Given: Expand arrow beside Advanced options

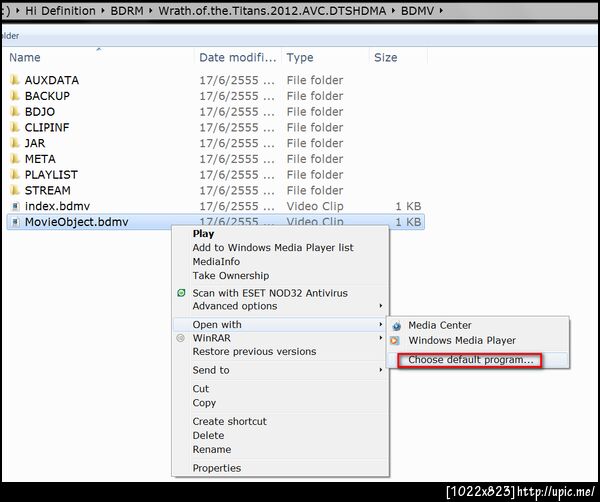Looking at the screenshot, I should (380, 306).
